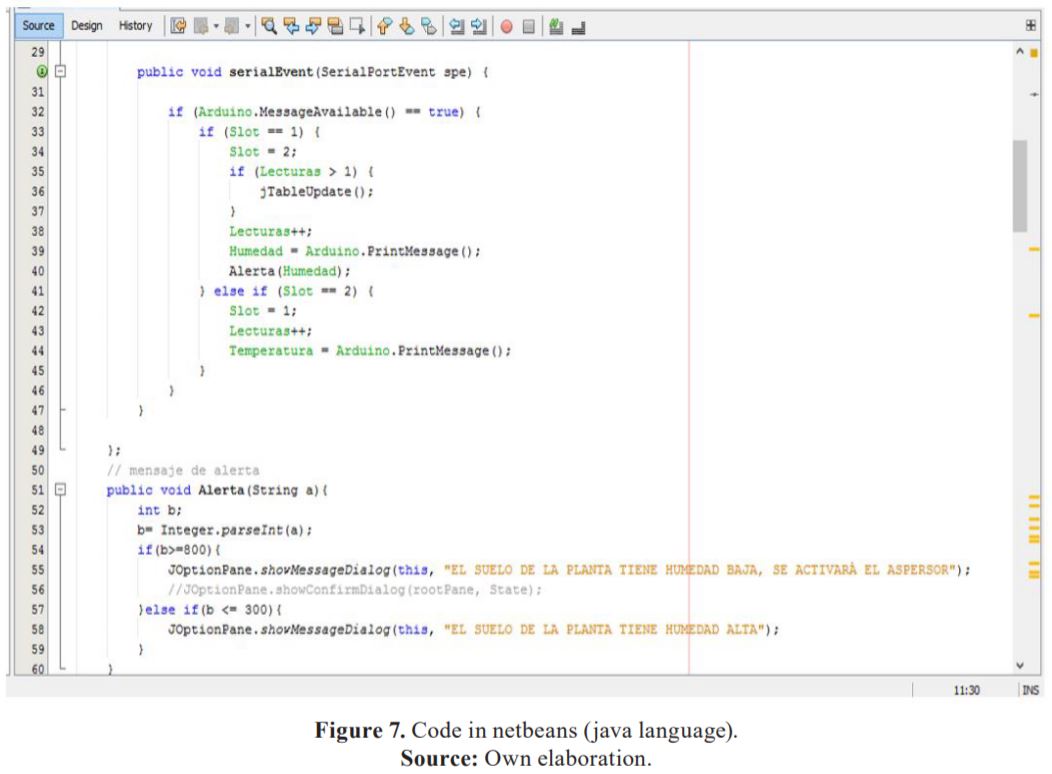Toggle Highlight Search icon
This screenshot has height=774, width=1052.
335,26
